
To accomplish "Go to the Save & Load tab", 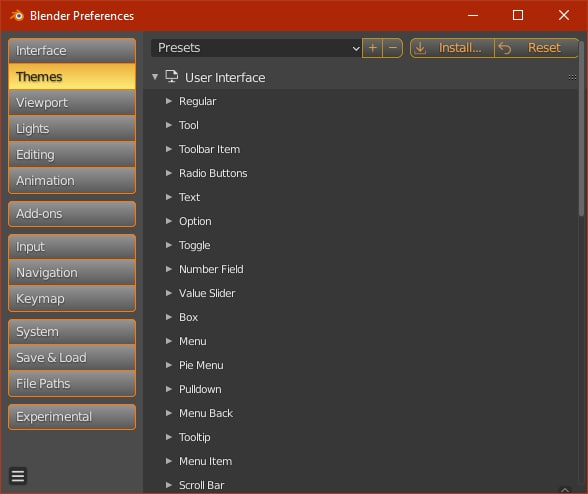I will click(72, 357).
